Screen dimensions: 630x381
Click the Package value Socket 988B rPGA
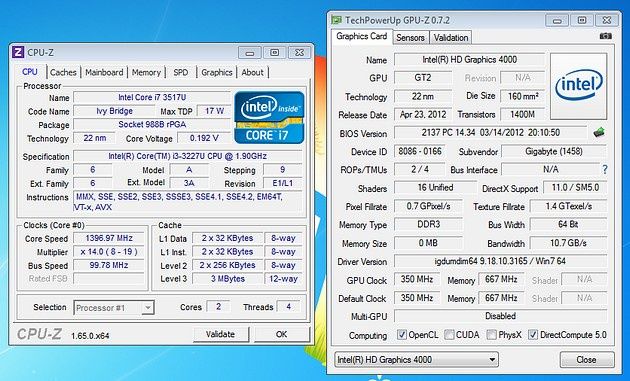click(152, 125)
